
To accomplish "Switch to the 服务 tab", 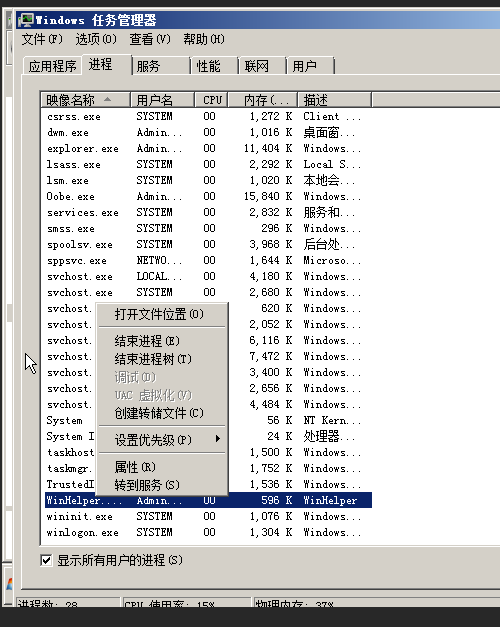I will [161, 66].
